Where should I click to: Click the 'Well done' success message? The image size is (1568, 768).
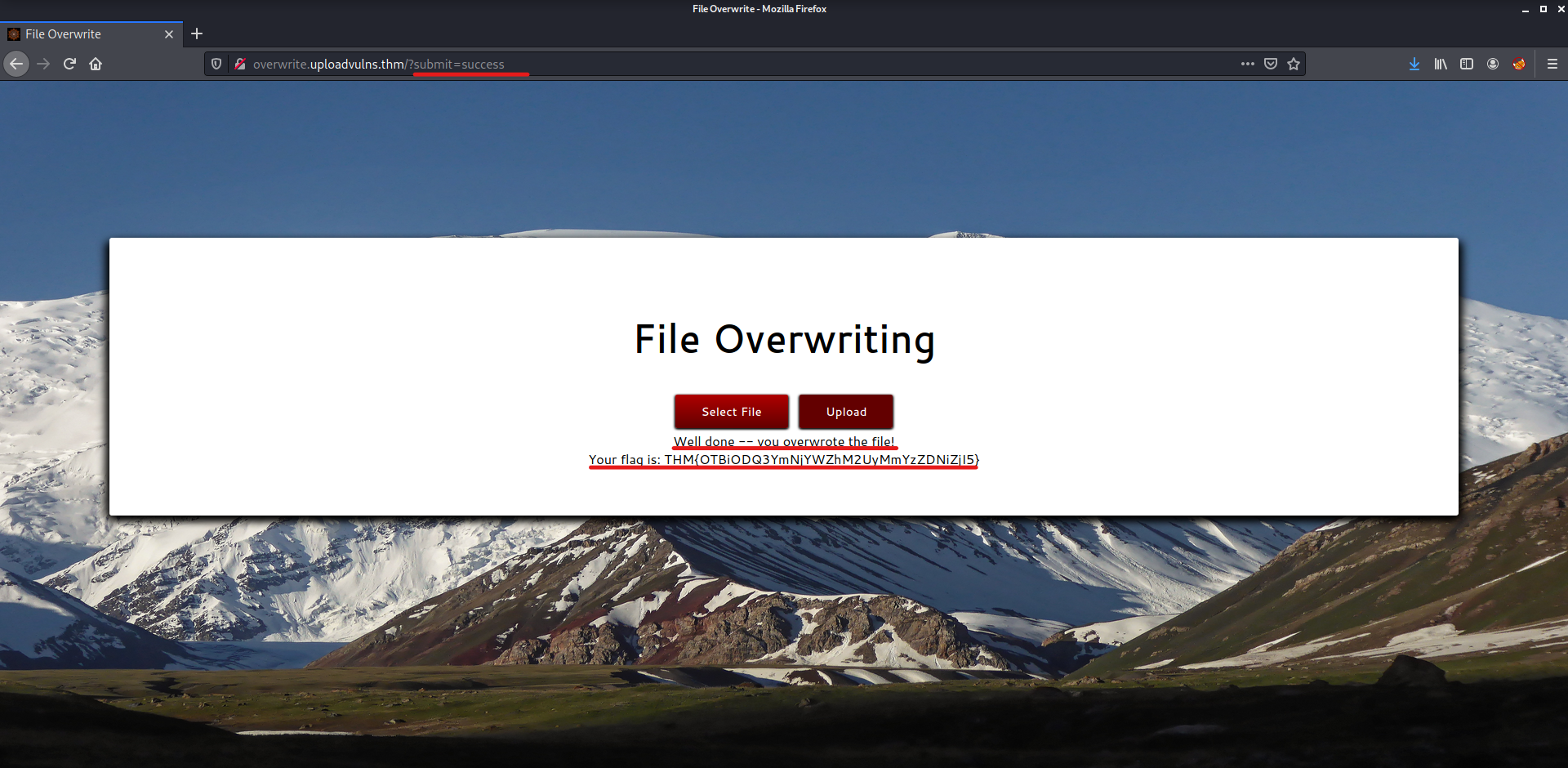pos(784,442)
